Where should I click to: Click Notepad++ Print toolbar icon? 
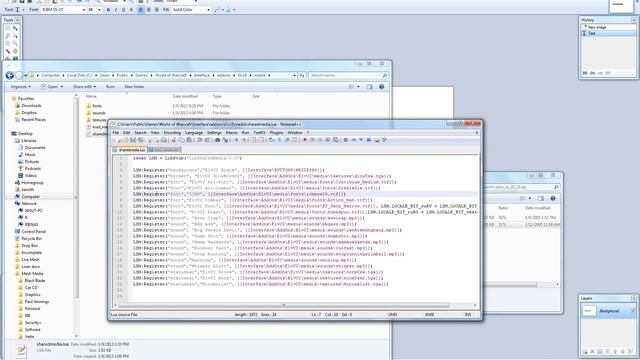[x=164, y=140]
